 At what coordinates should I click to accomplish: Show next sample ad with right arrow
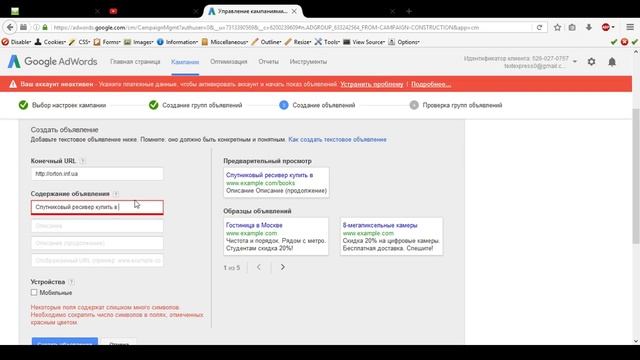click(x=282, y=267)
